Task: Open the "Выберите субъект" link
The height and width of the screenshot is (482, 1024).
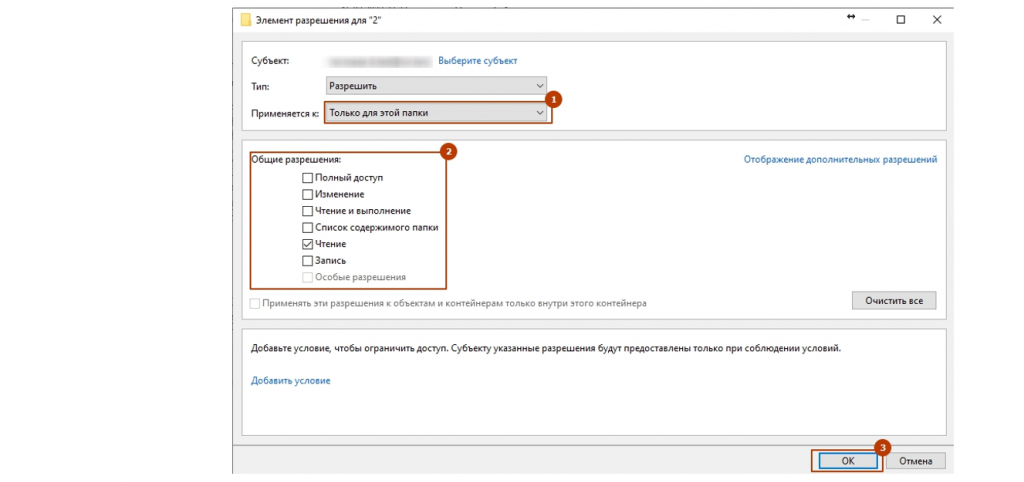Action: [478, 61]
